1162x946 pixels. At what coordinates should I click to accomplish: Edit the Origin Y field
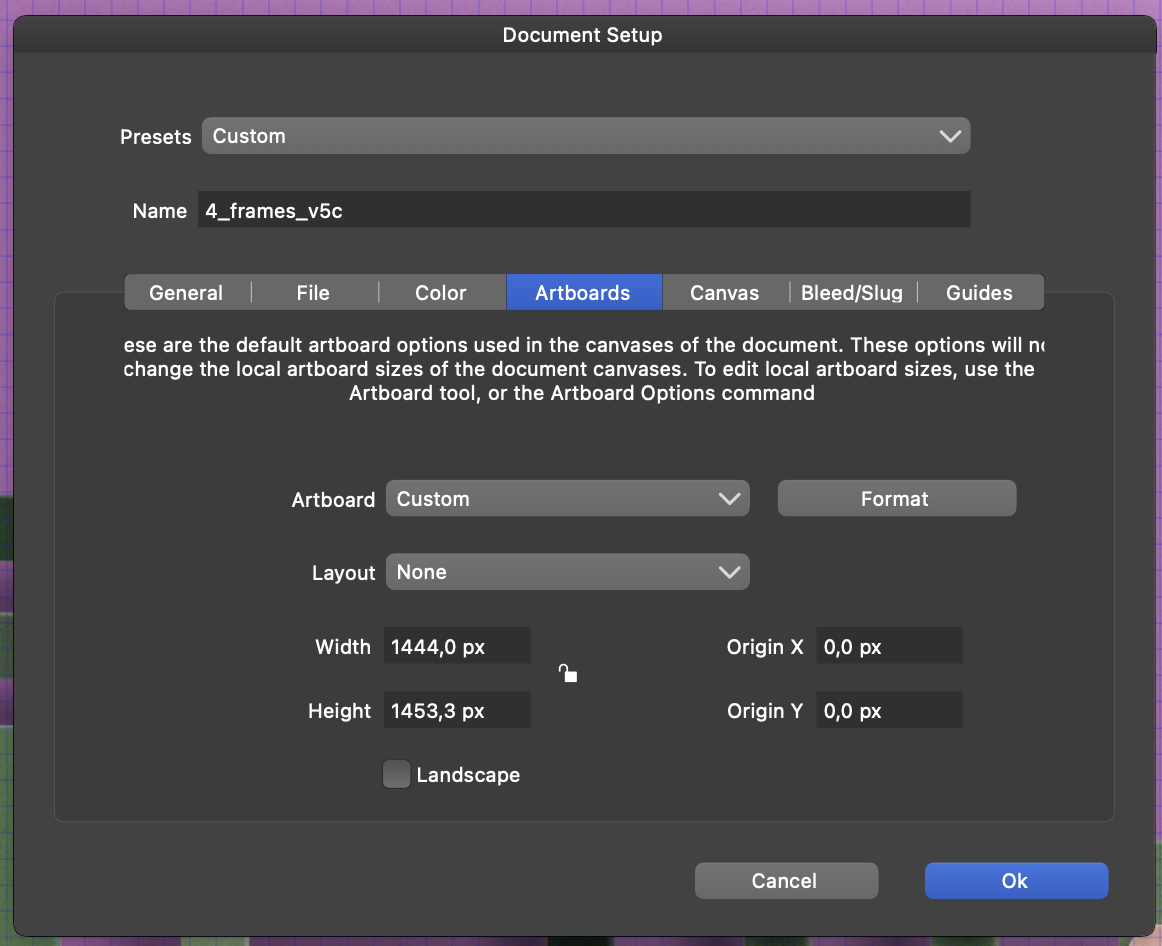(889, 711)
